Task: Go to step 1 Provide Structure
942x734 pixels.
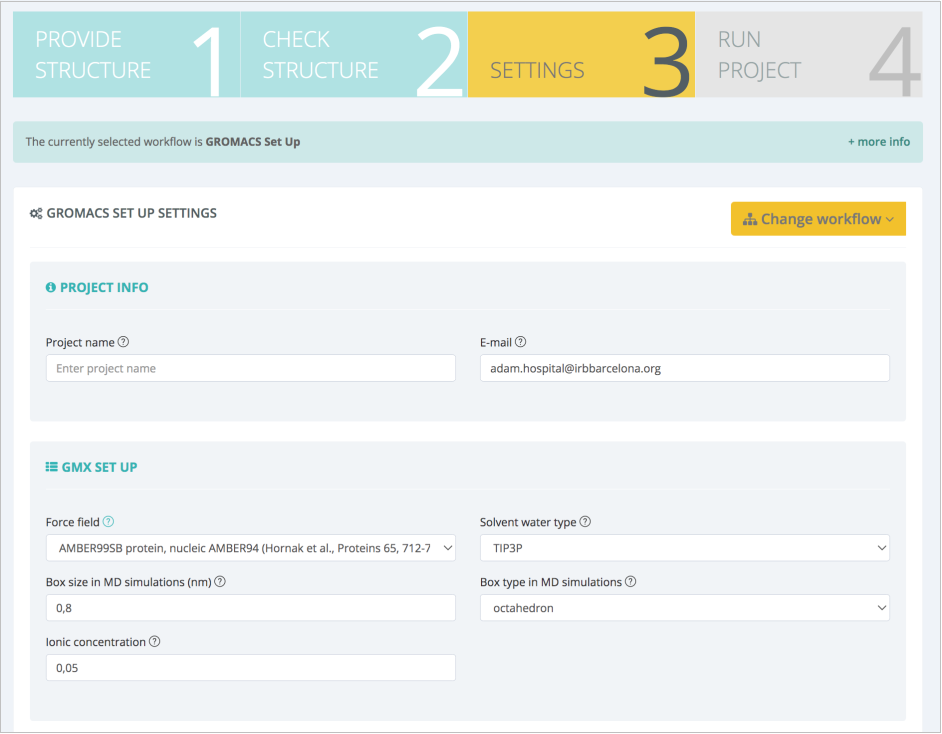Action: 126,55
